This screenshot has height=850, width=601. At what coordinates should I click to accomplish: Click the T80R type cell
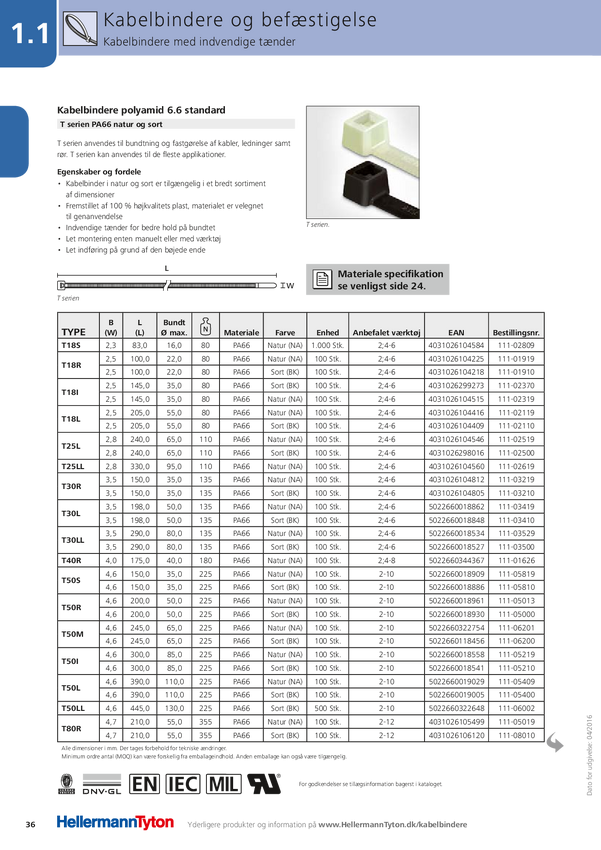point(79,729)
